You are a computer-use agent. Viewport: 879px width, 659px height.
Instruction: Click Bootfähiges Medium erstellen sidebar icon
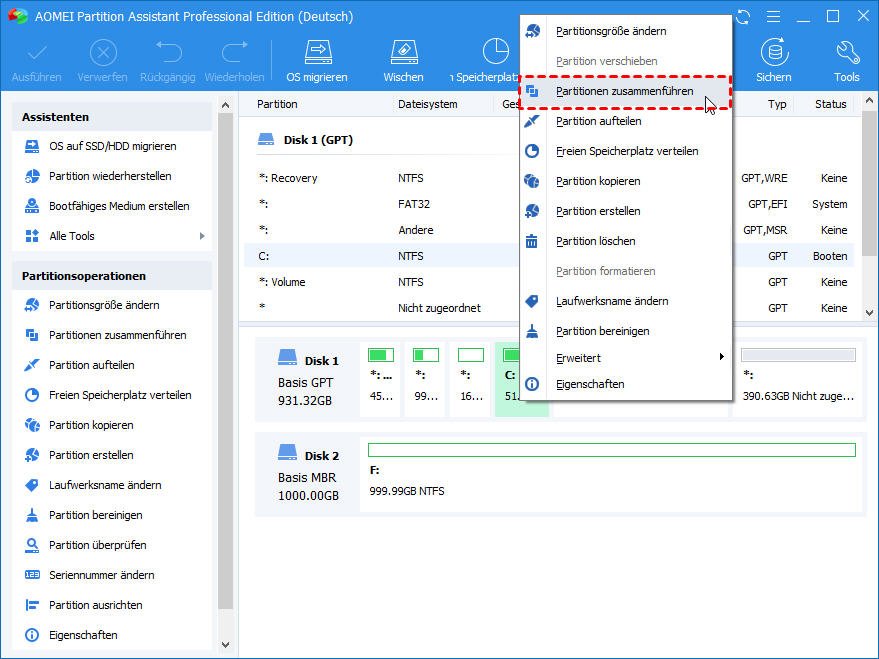click(x=32, y=206)
